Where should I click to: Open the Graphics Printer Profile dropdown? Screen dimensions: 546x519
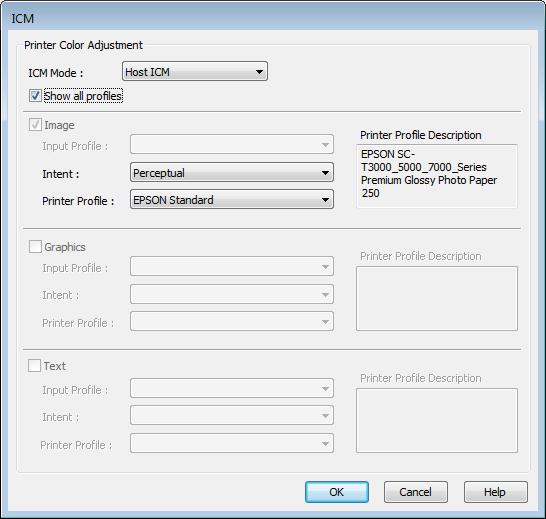click(x=232, y=321)
